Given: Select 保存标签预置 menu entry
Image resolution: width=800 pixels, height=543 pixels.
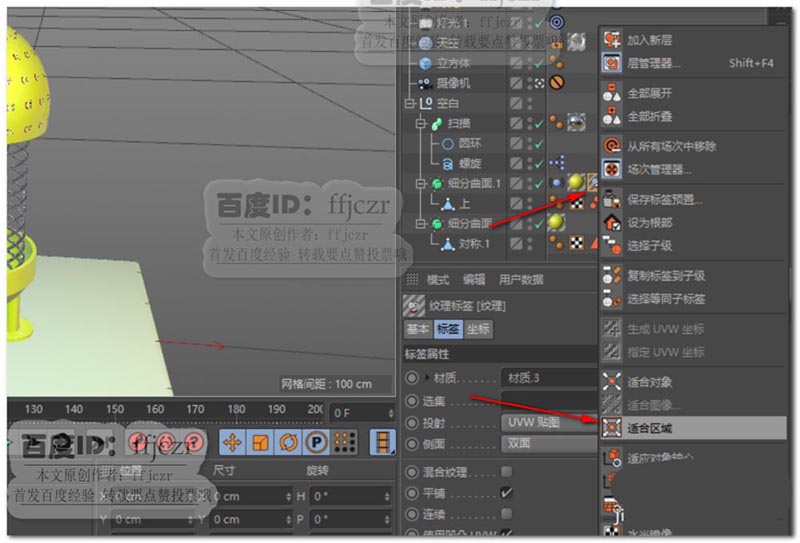Looking at the screenshot, I should [693, 200].
